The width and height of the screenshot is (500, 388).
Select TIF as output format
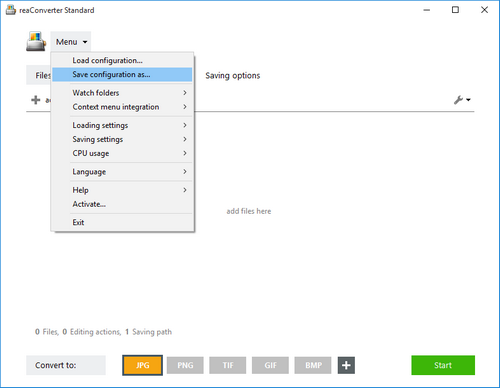228,365
